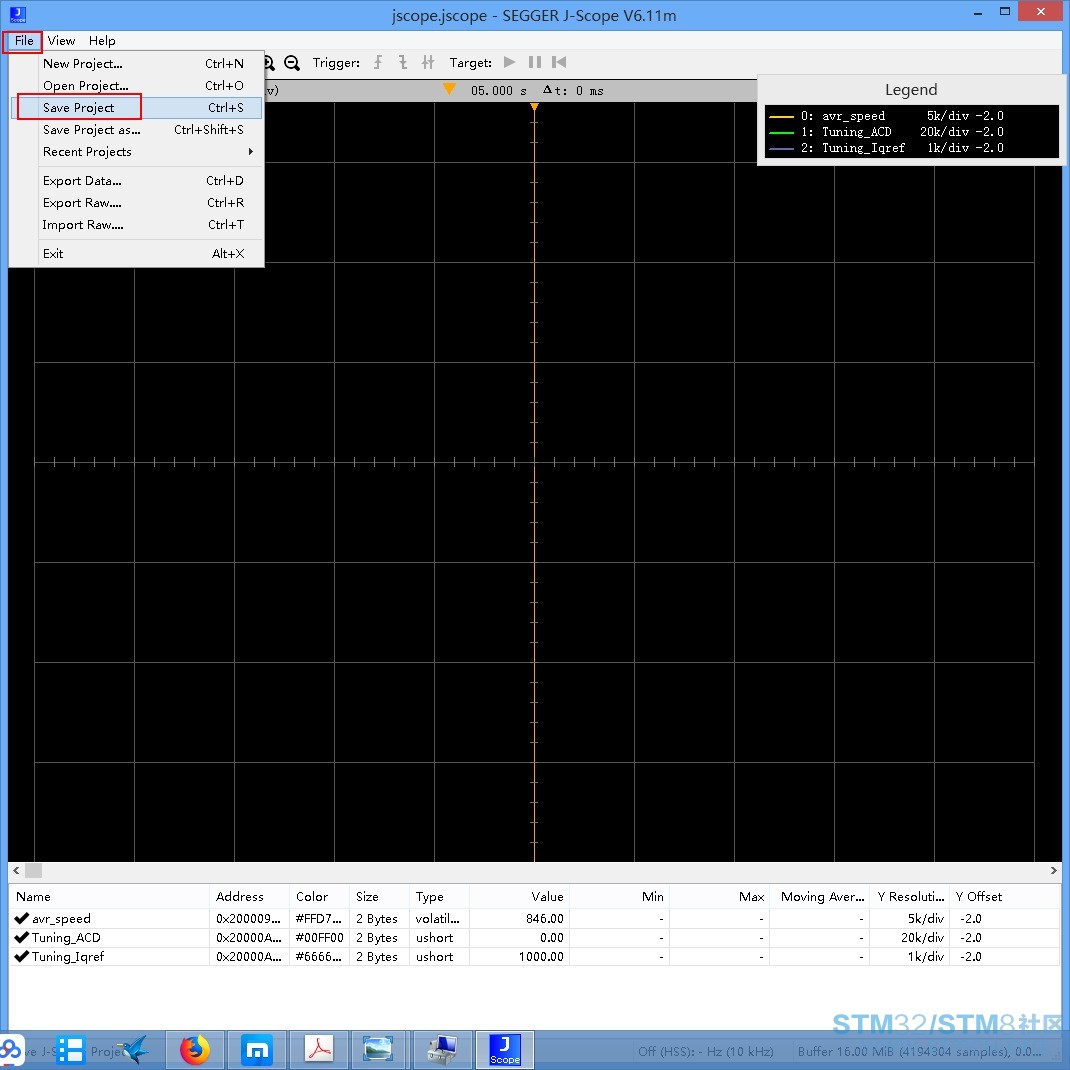Click Tuning_ACD type cell ushort
The image size is (1070, 1070).
(x=439, y=938)
